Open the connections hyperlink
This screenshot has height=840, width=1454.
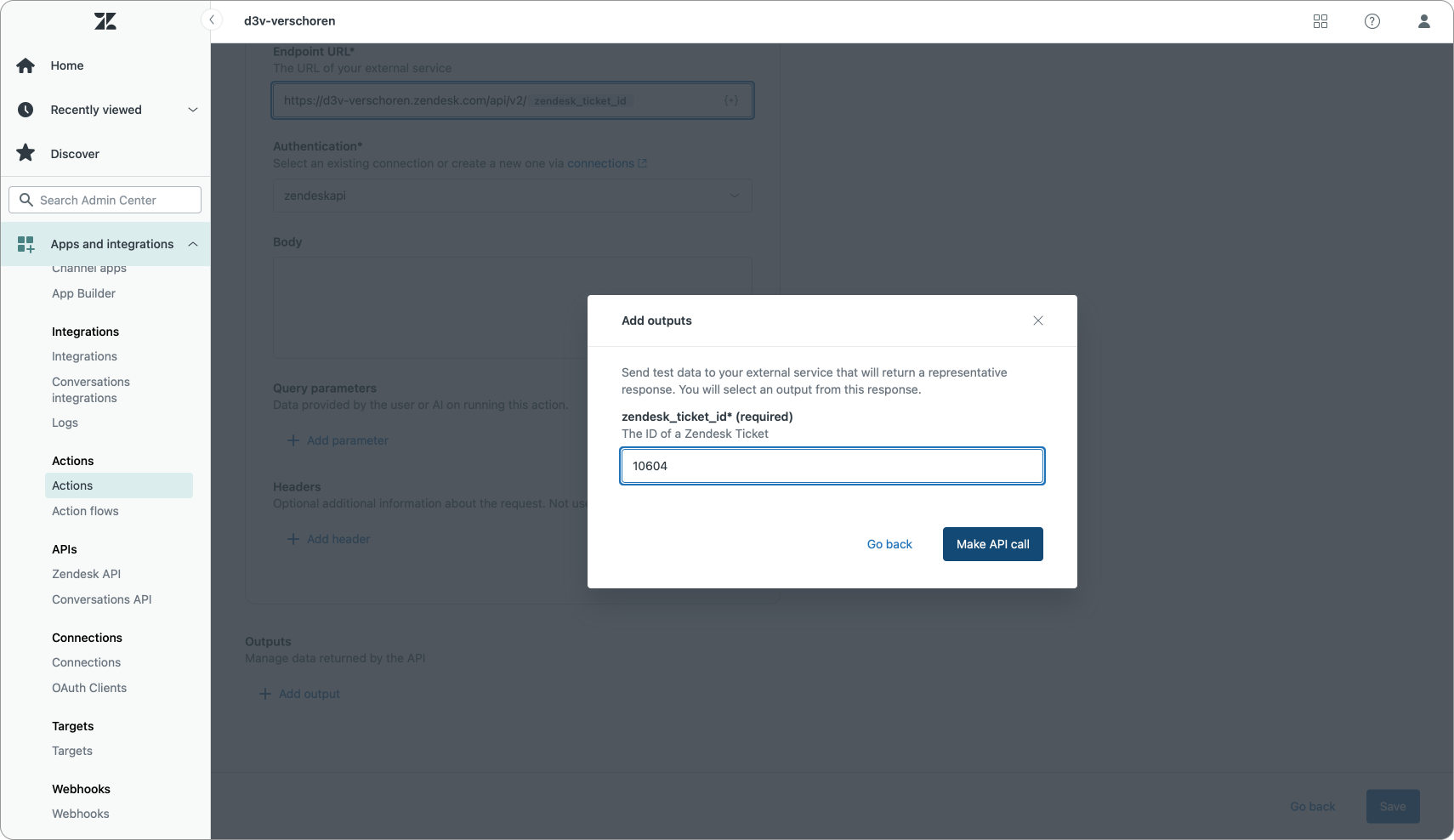(x=600, y=163)
